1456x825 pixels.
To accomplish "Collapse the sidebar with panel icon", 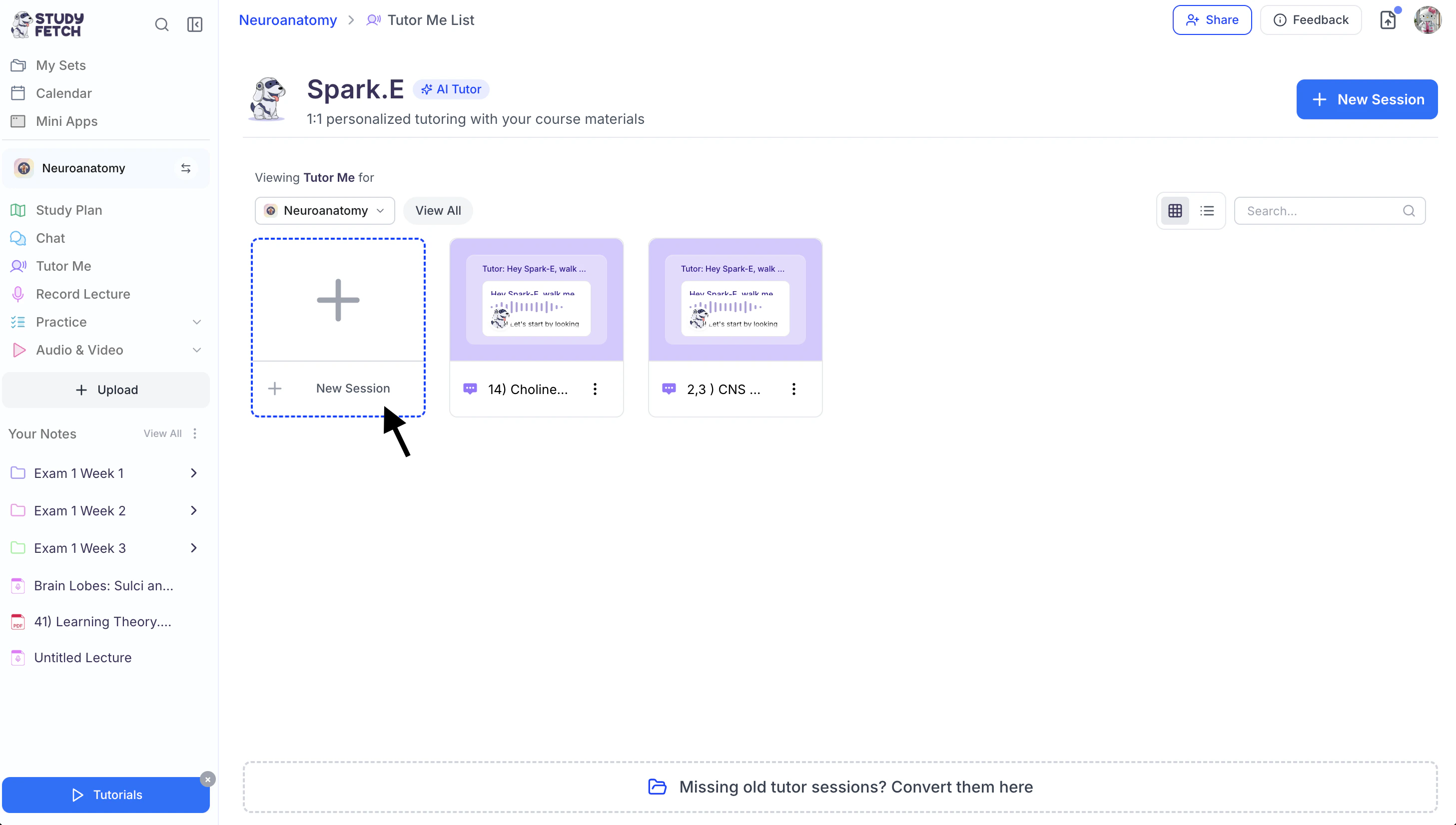I will coord(194,24).
